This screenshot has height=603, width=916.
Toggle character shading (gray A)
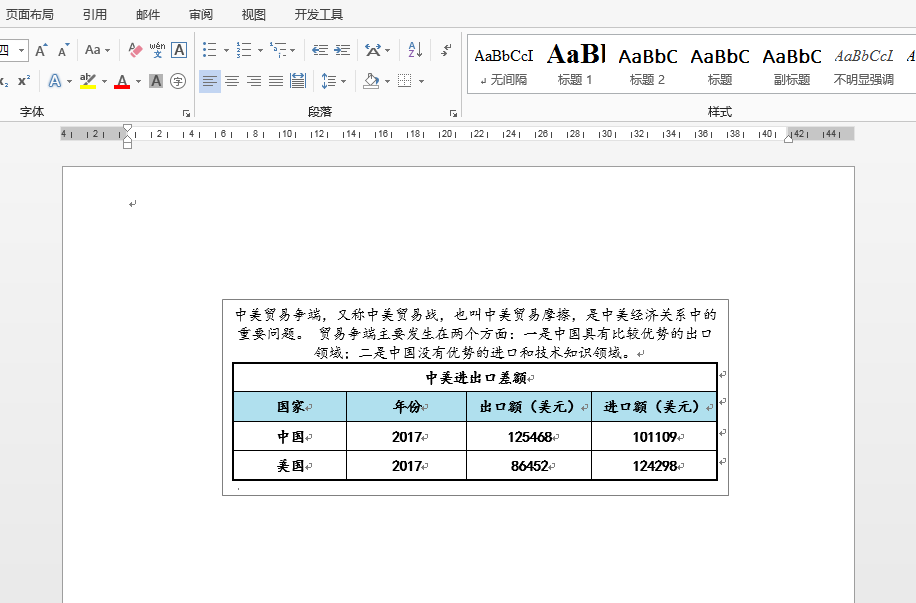click(156, 81)
